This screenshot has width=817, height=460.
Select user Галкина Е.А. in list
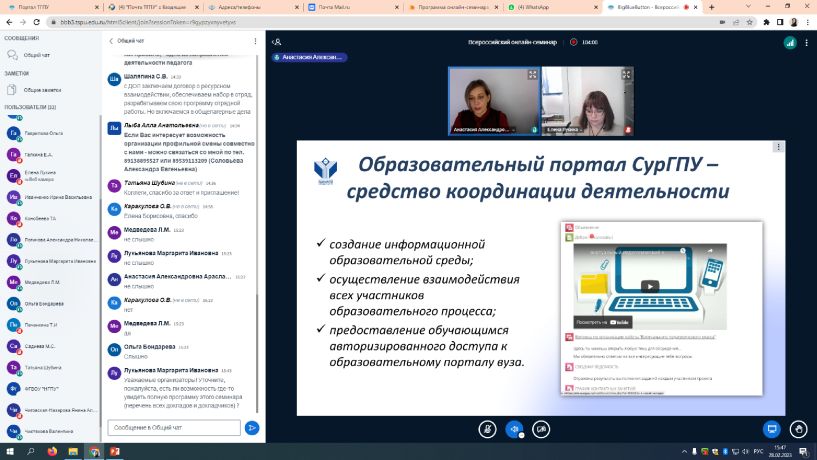point(52,155)
